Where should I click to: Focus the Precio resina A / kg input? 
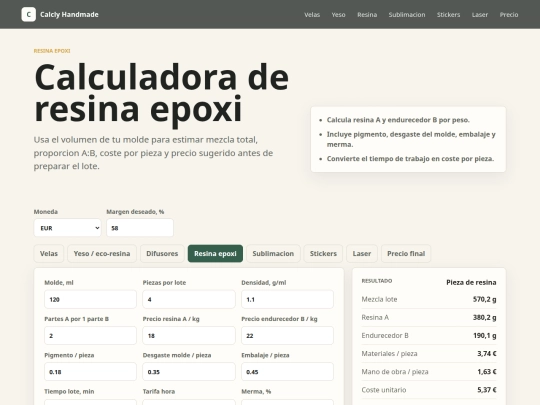pyautogui.click(x=189, y=335)
